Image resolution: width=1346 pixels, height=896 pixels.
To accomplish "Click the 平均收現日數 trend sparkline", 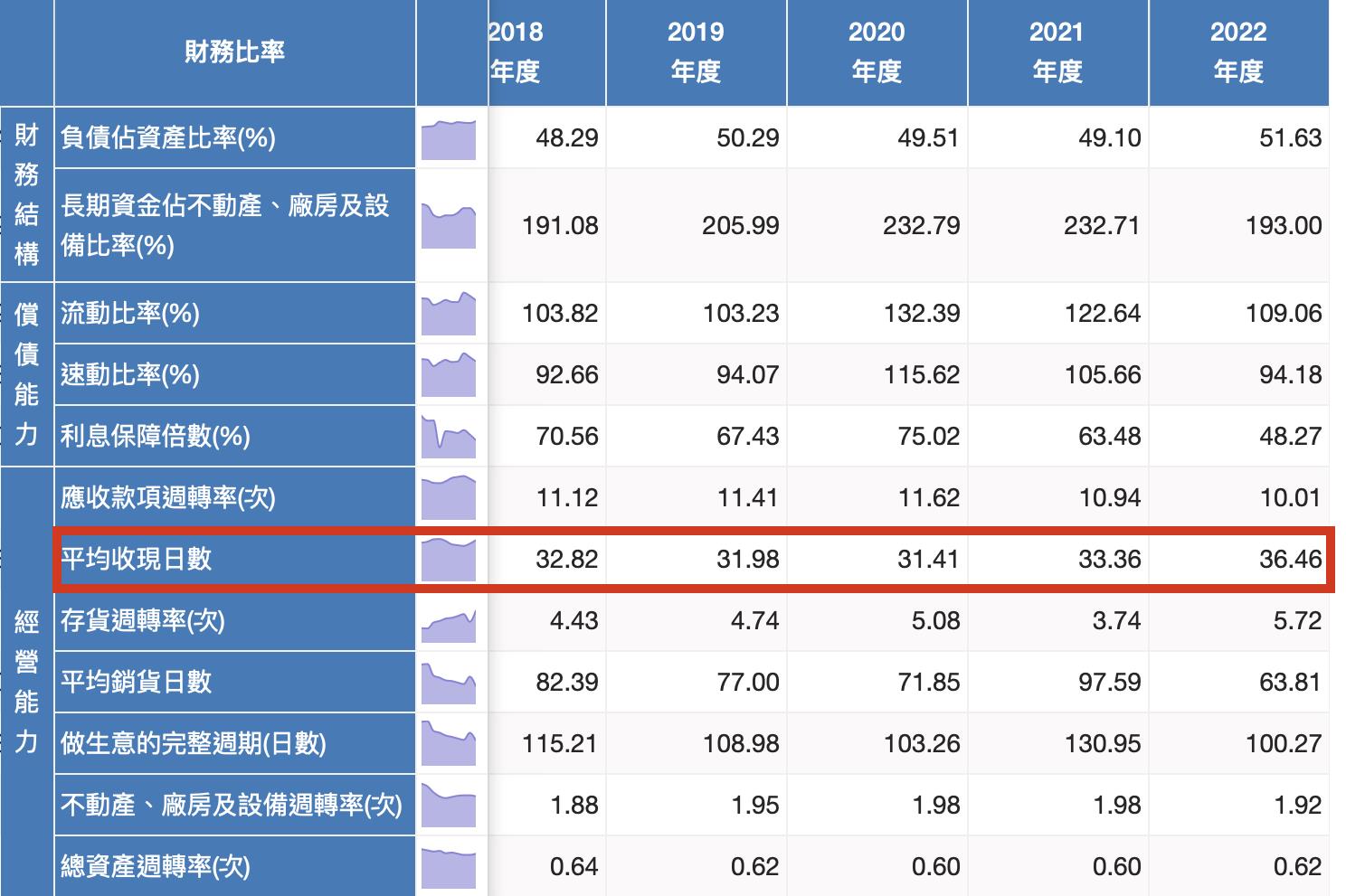I will click(449, 559).
